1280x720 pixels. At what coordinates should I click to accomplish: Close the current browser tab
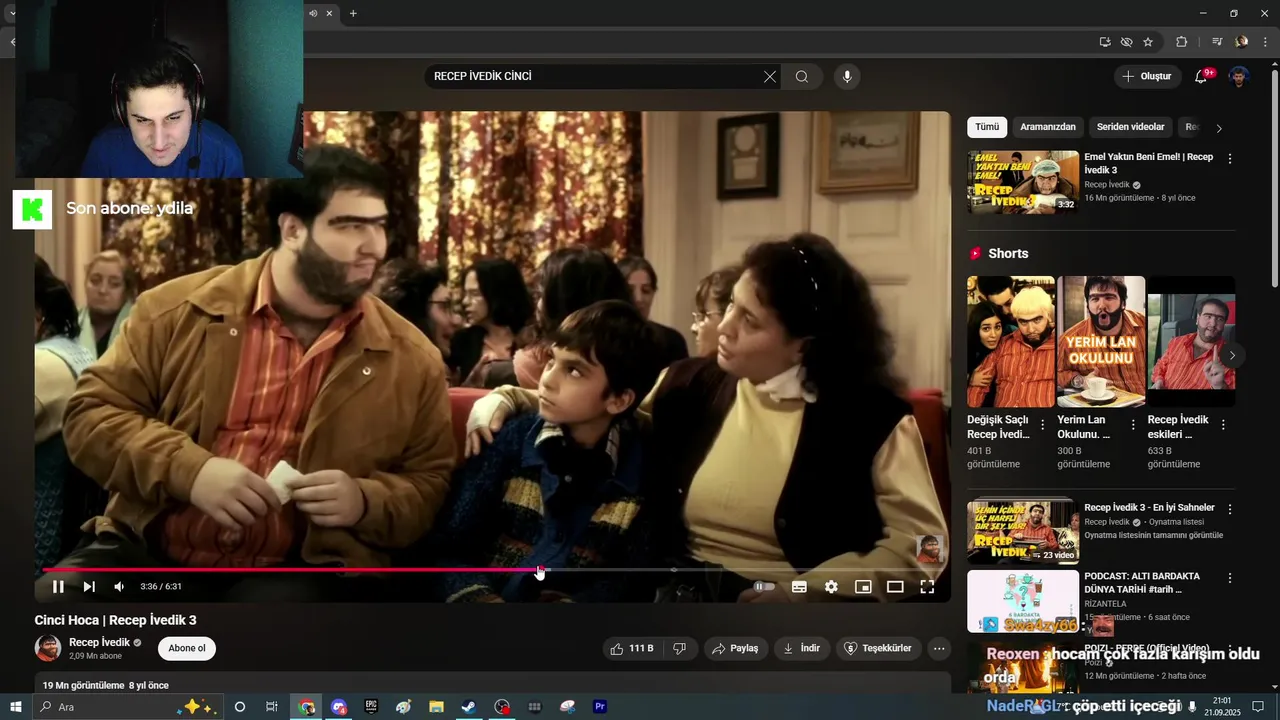click(x=330, y=13)
